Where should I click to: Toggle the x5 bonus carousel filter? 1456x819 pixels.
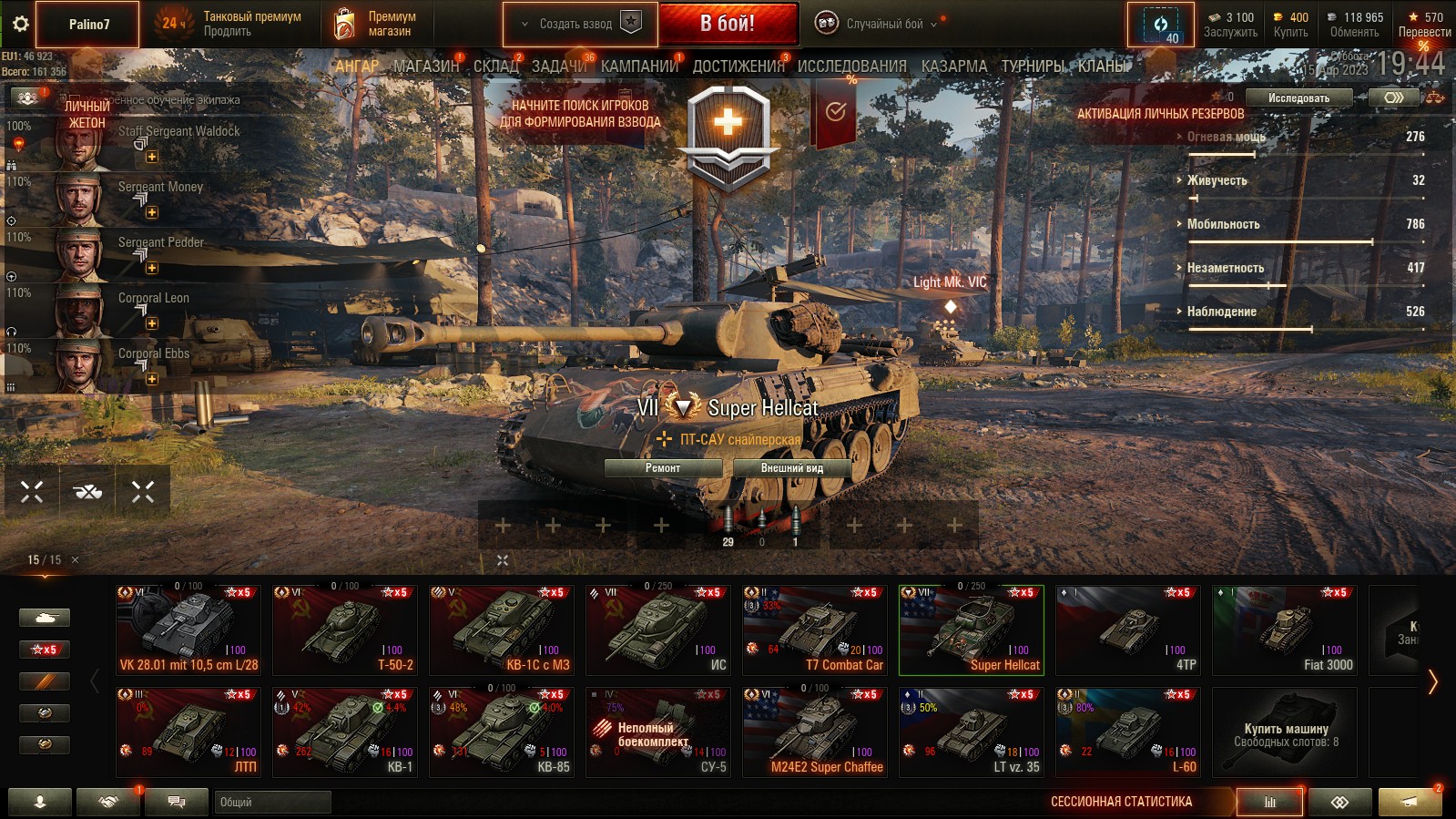pos(45,650)
